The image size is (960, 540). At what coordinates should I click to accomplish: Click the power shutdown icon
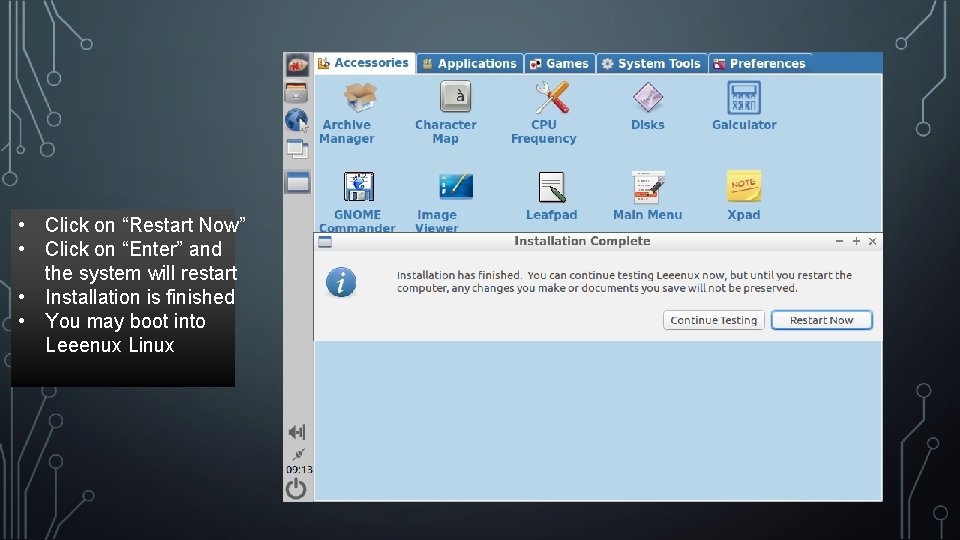[x=296, y=489]
